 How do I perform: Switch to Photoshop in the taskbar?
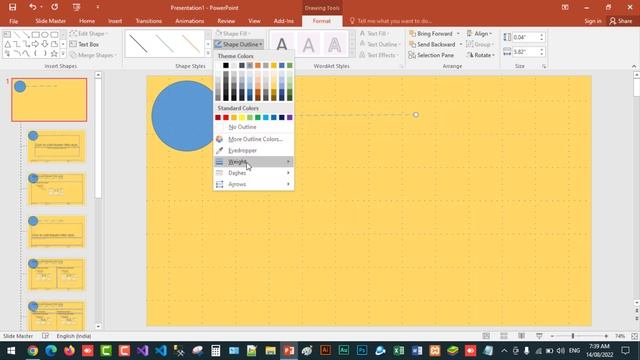(362, 351)
